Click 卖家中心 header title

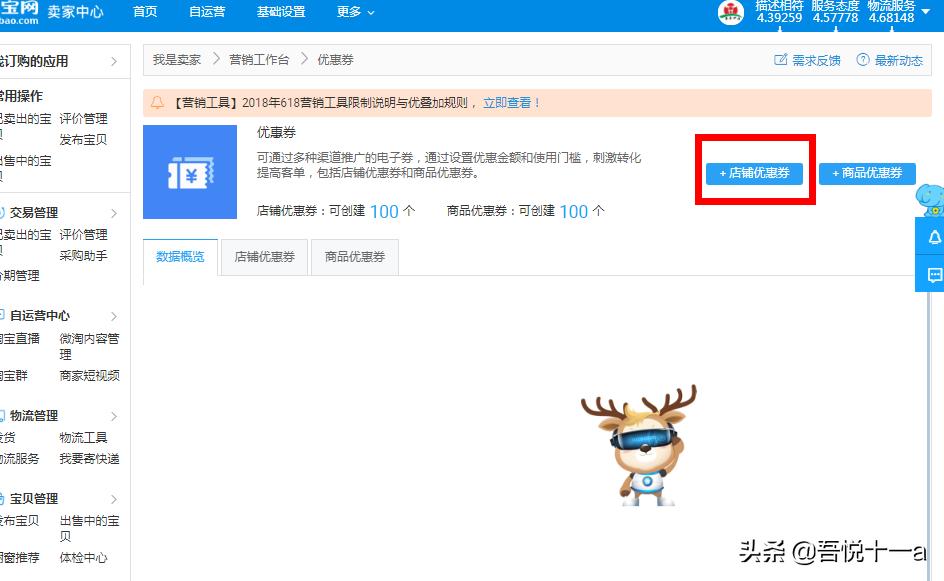75,11
